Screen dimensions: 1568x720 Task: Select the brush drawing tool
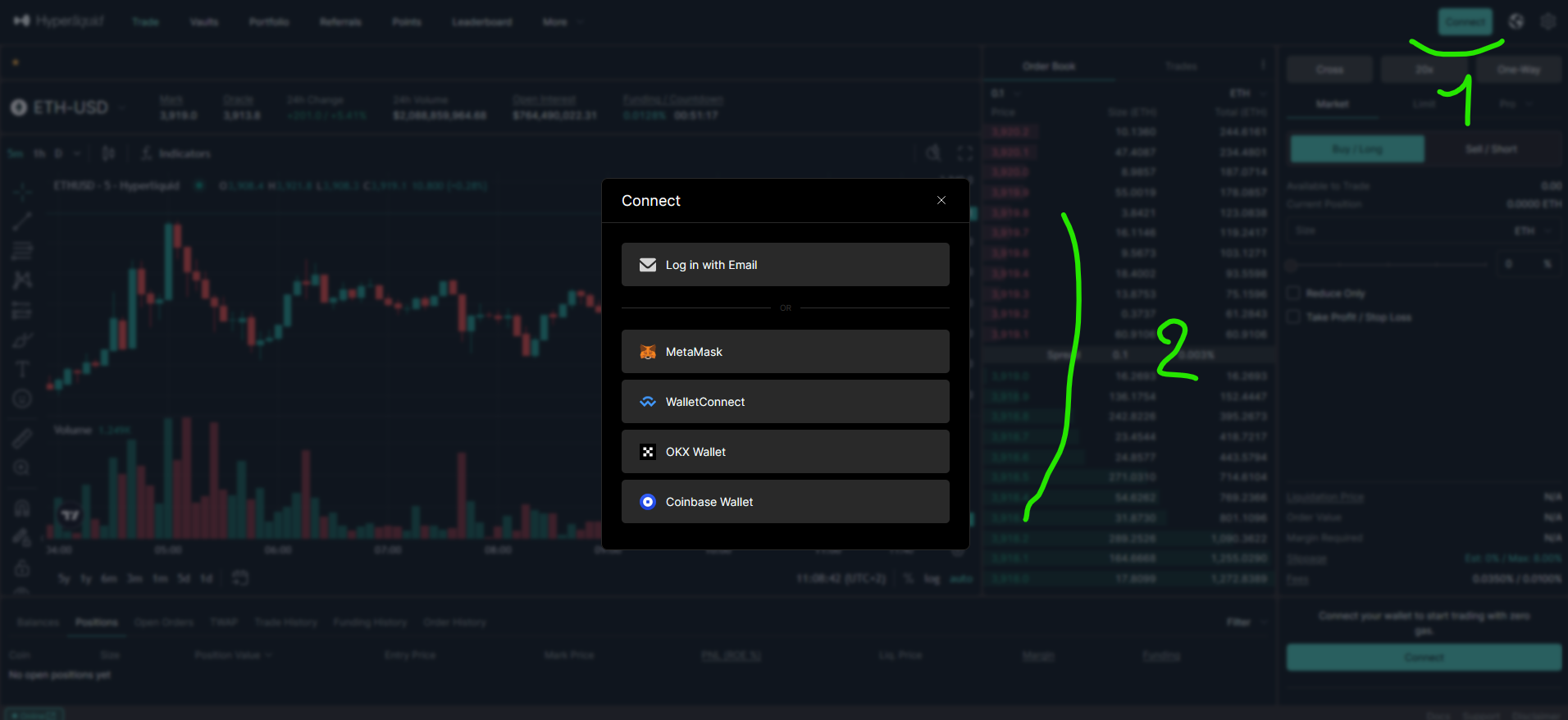click(22, 339)
